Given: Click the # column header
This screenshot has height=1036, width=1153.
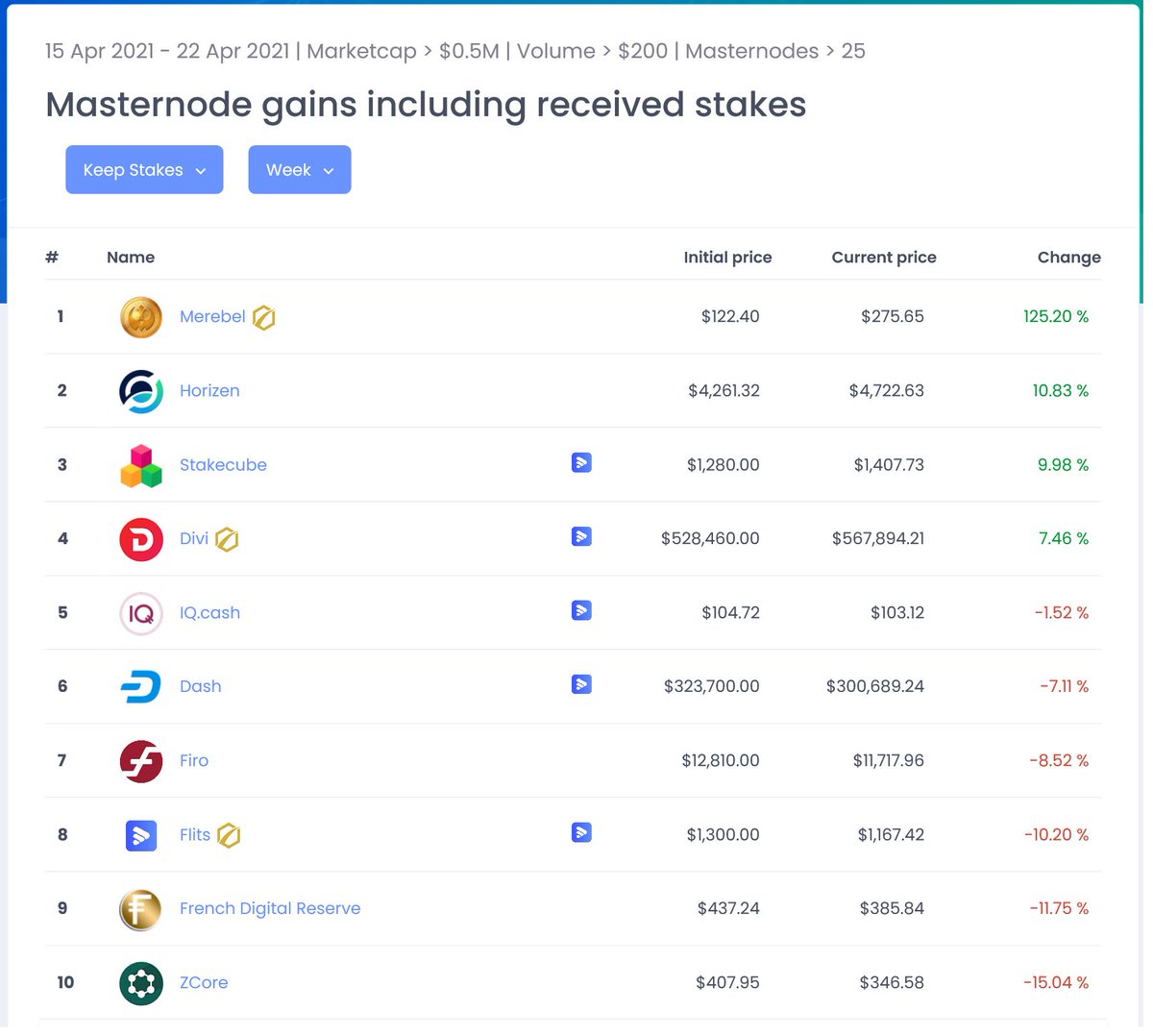Looking at the screenshot, I should tap(52, 258).
